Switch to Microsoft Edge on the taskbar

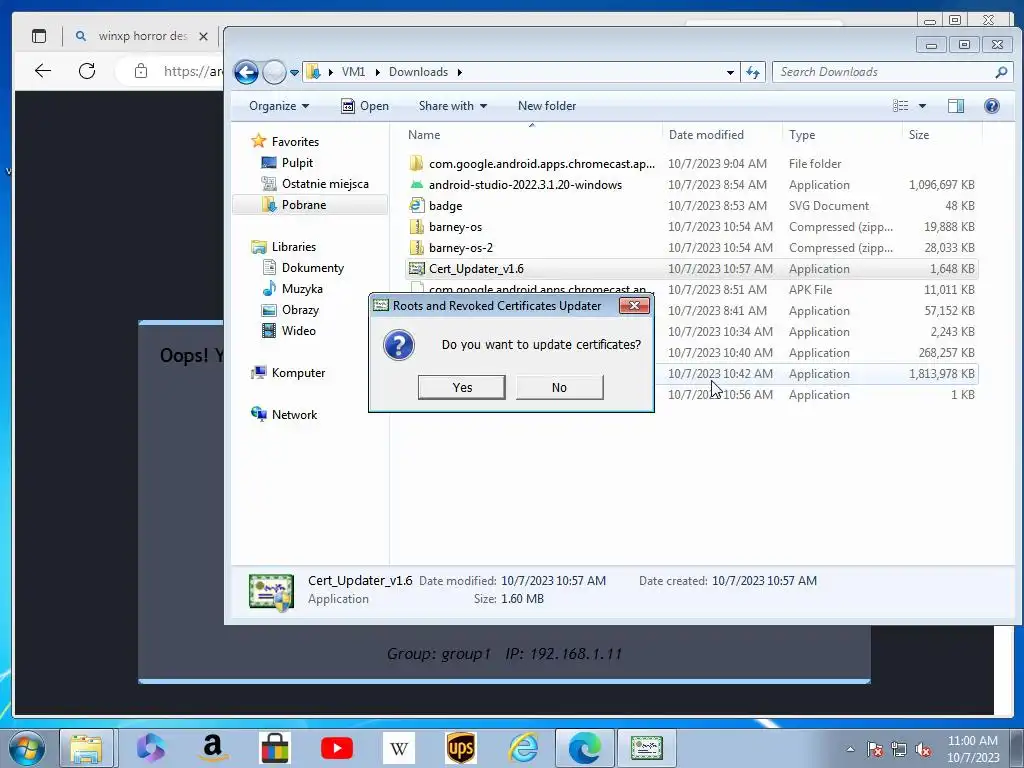click(584, 748)
